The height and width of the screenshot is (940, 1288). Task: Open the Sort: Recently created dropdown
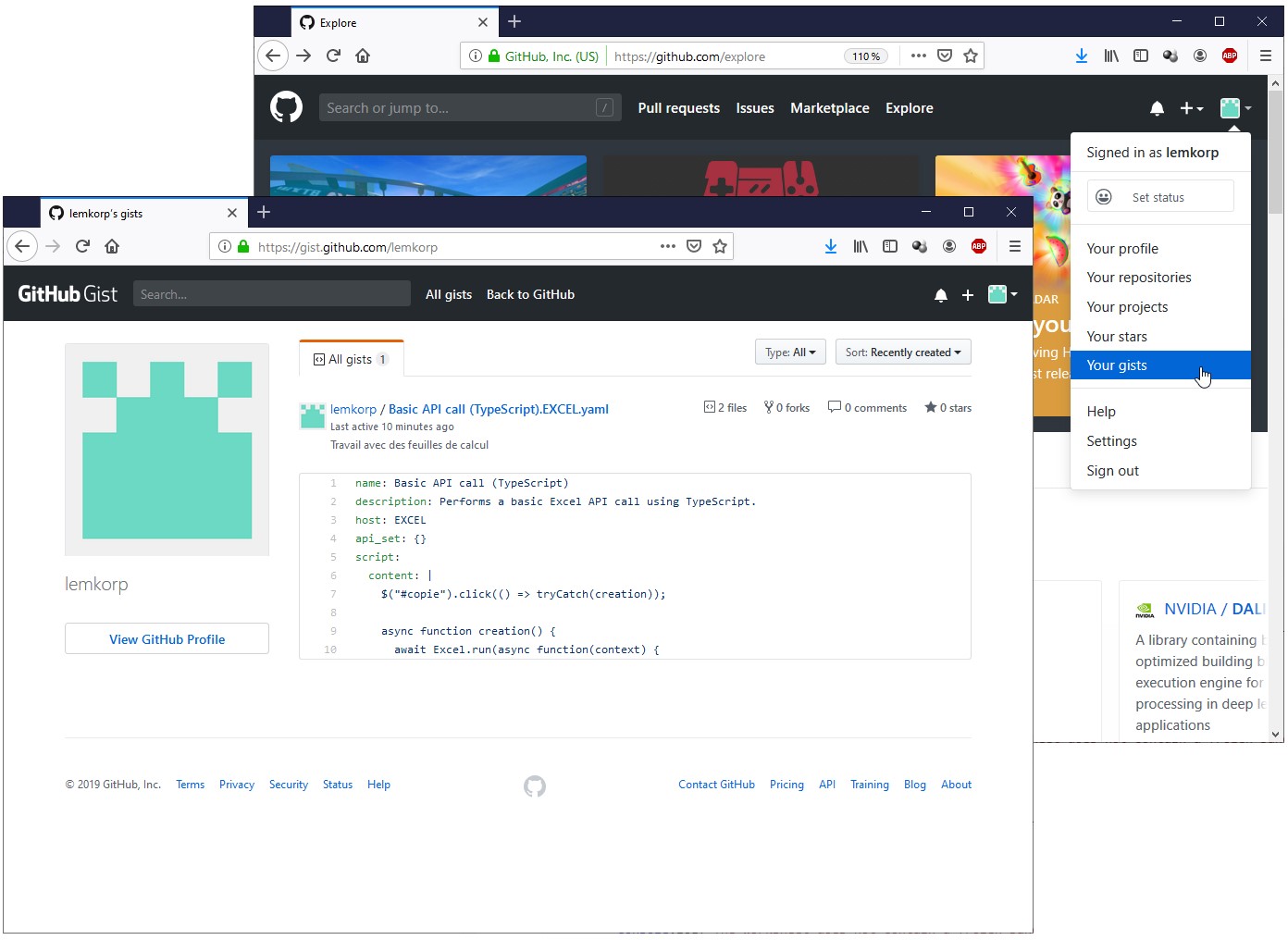[902, 352]
